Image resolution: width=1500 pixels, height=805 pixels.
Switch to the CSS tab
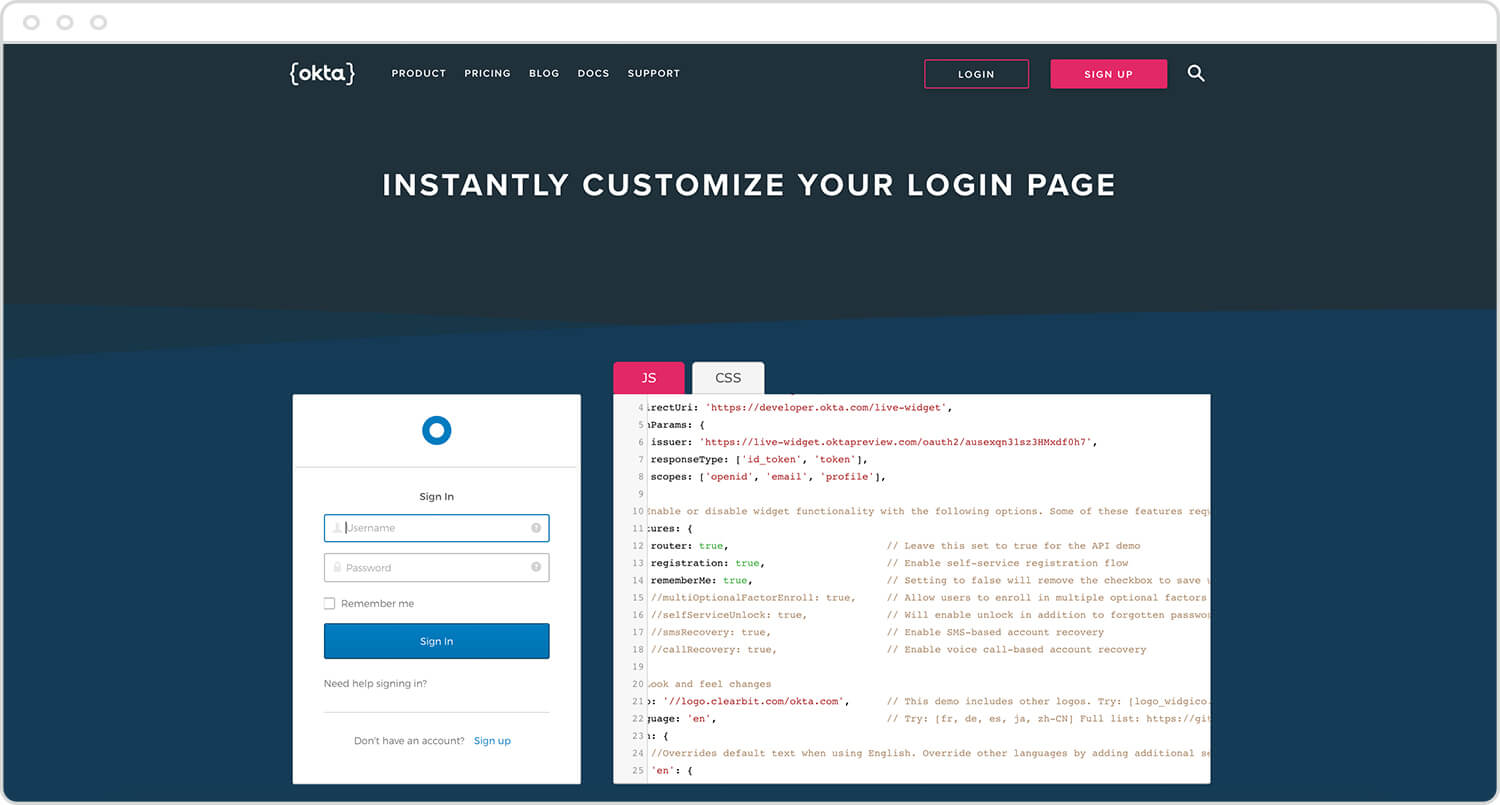click(728, 378)
